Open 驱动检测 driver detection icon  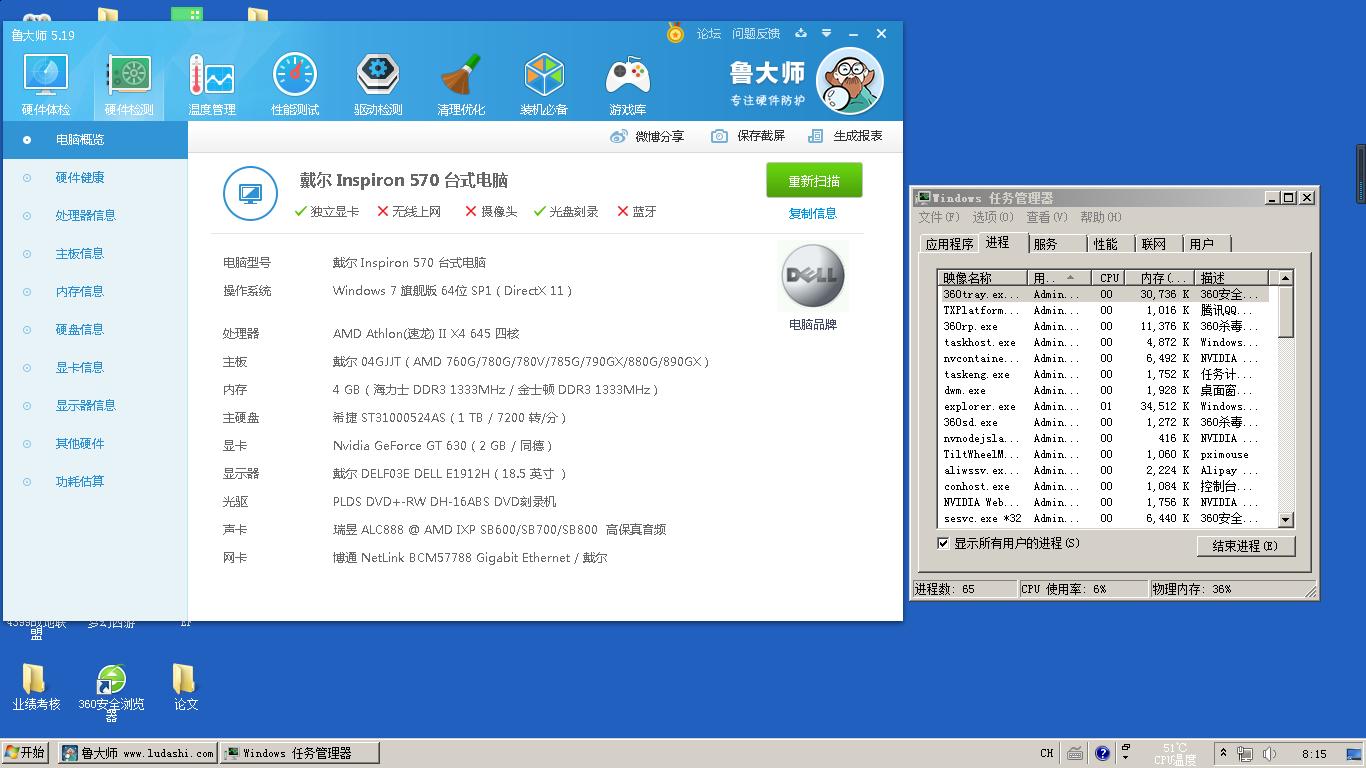click(378, 85)
